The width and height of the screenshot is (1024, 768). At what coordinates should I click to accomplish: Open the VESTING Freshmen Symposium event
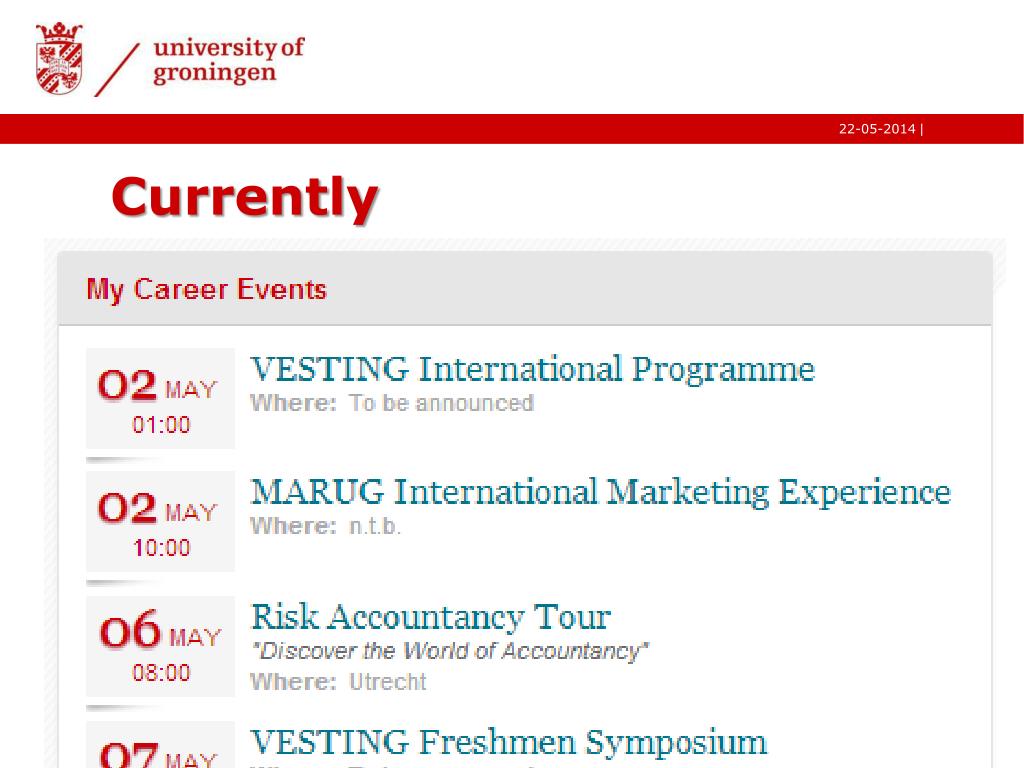pos(508,742)
